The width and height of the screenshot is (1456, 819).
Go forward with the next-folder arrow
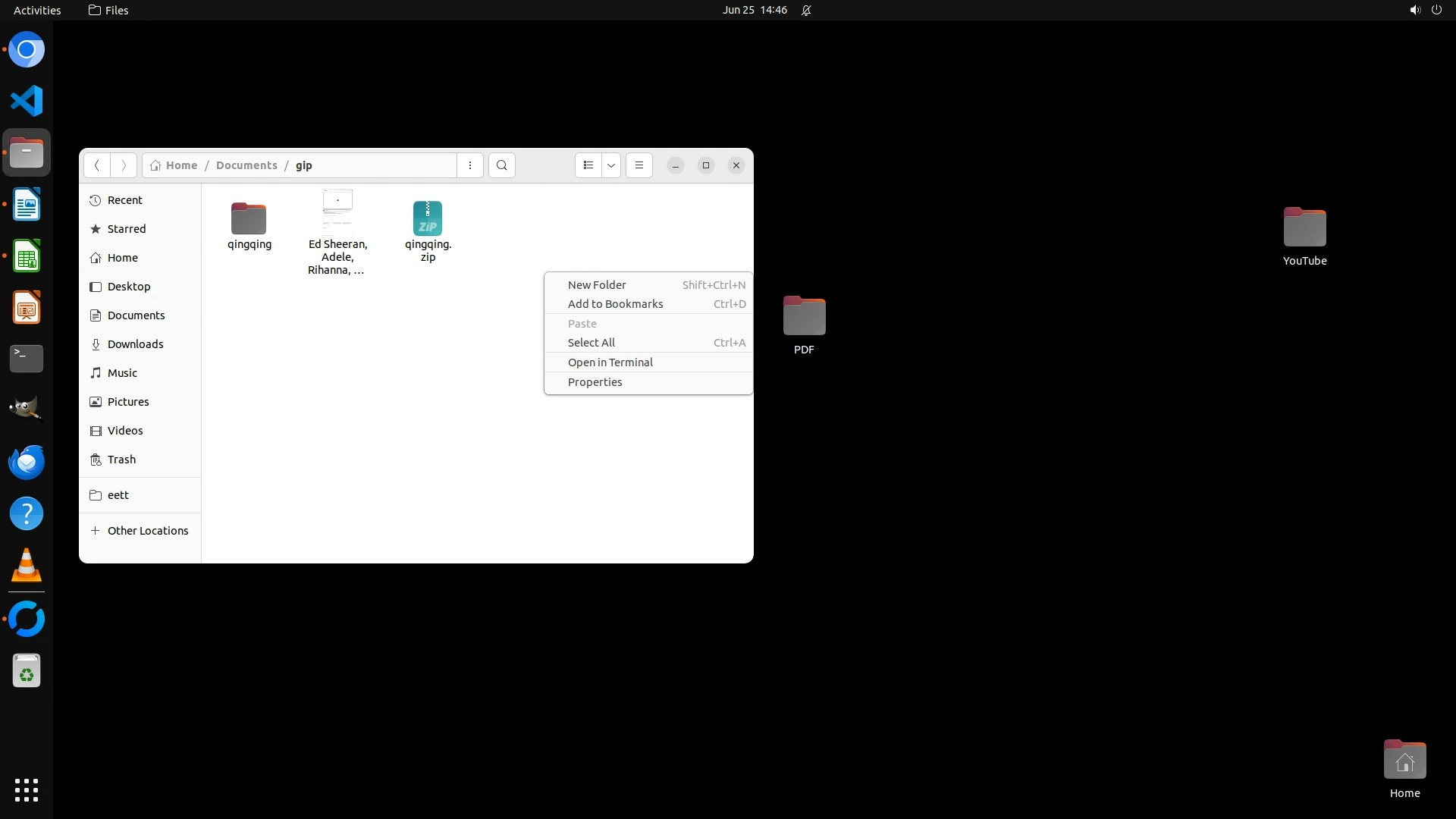124,165
